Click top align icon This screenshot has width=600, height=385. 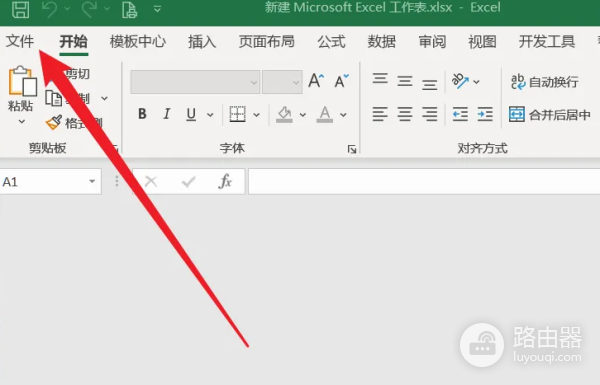(380, 78)
